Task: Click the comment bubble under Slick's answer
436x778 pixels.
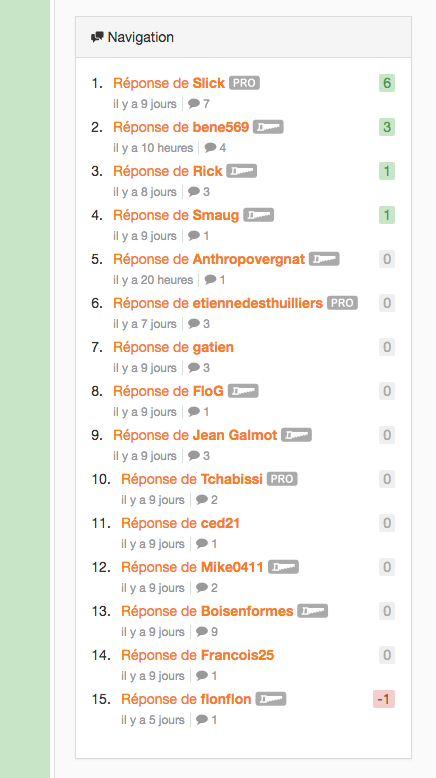Action: click(194, 104)
